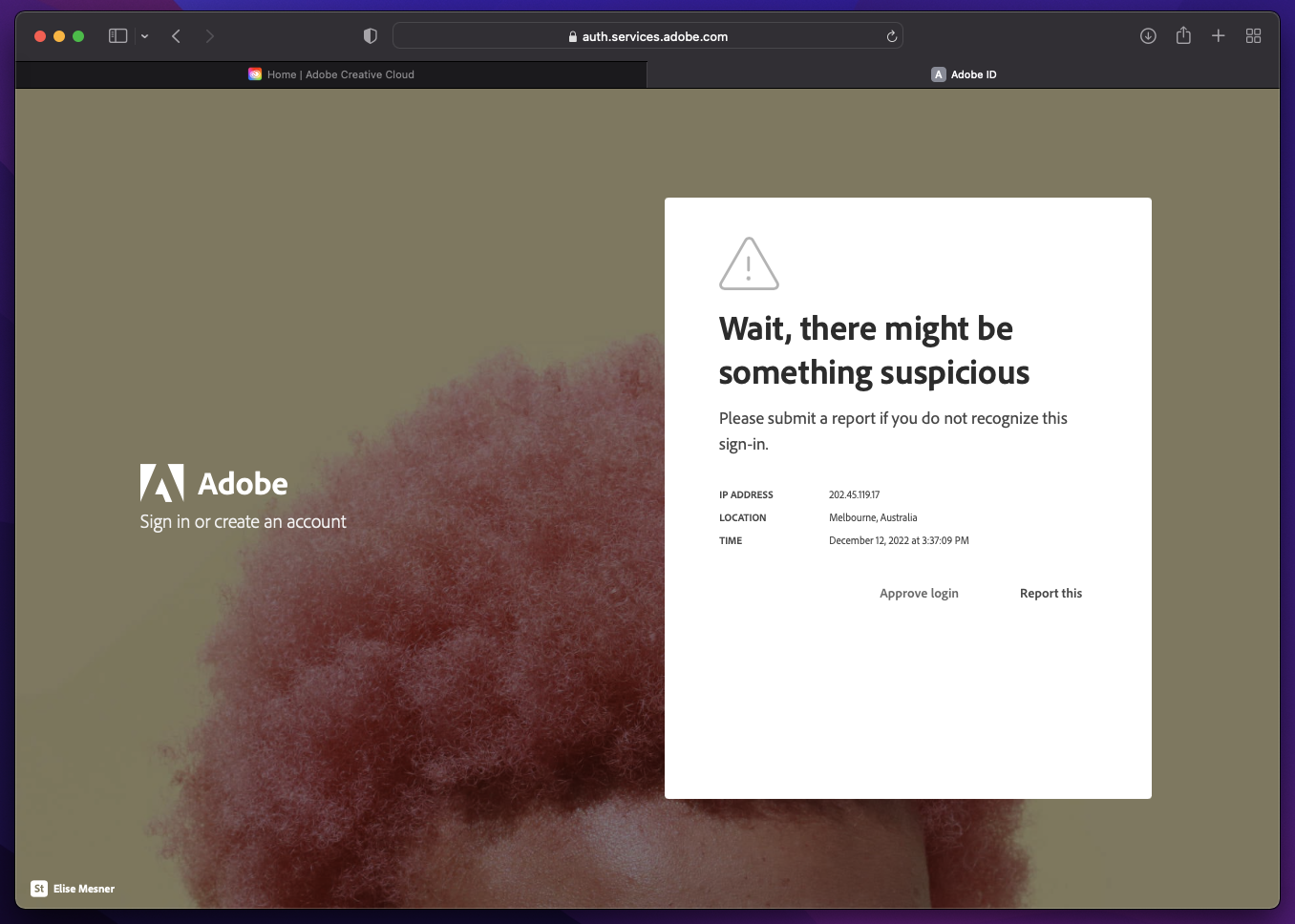Show the downloads list icon

1148,36
